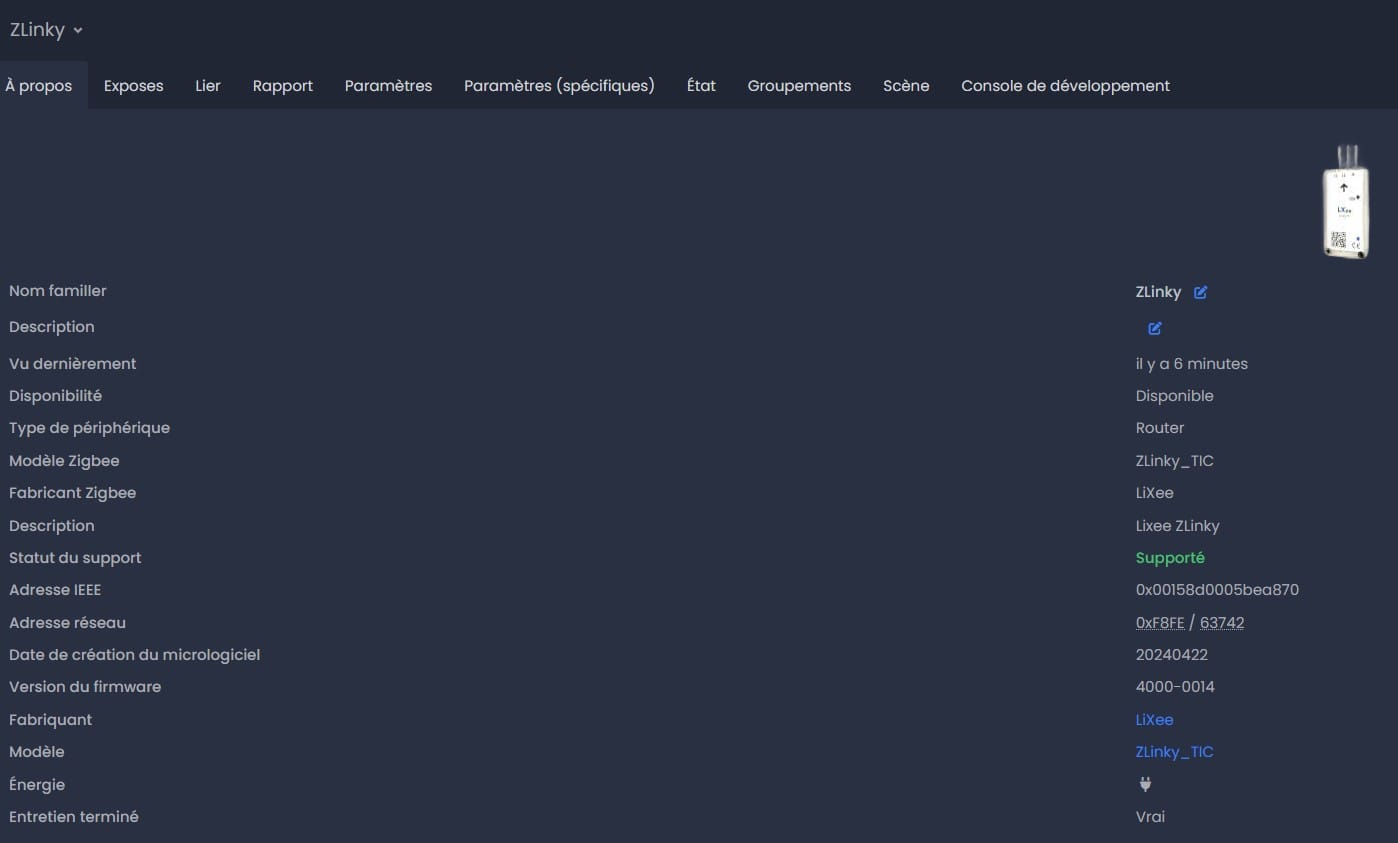Click the 'Adresse réseau' label
The width and height of the screenshot is (1398, 843).
[x=68, y=623]
